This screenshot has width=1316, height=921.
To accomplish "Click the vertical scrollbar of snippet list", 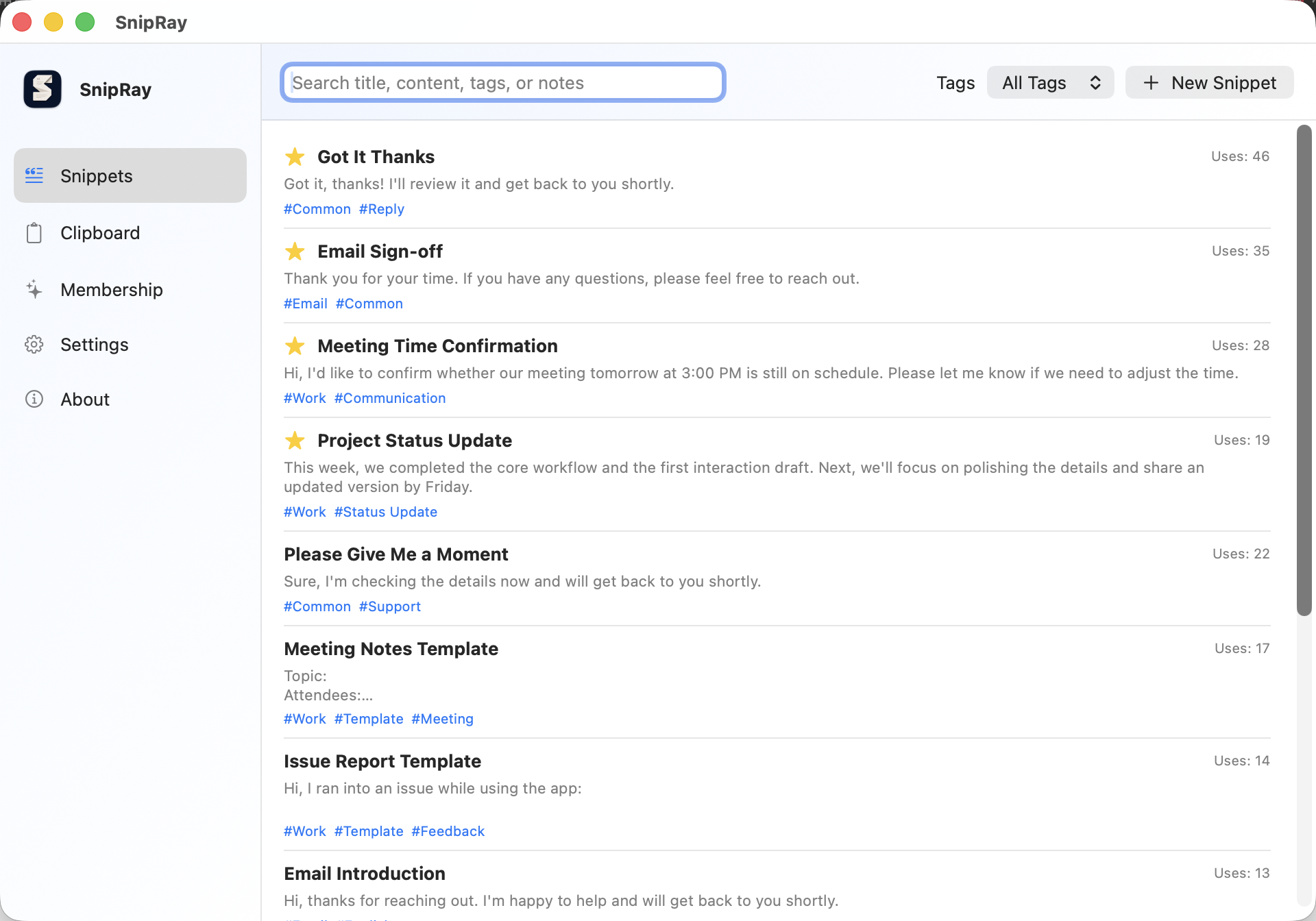I will [x=1304, y=370].
